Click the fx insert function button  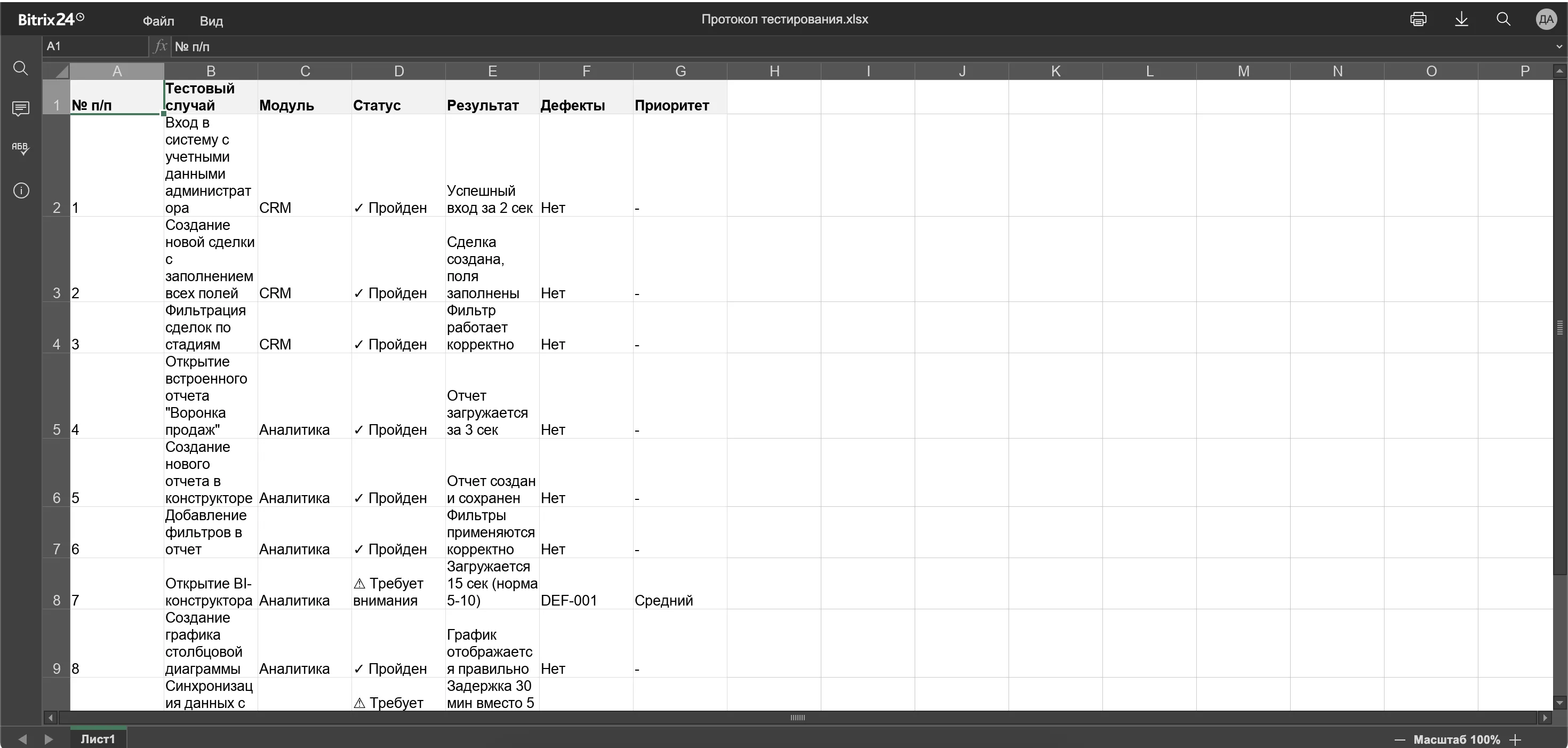pyautogui.click(x=160, y=46)
